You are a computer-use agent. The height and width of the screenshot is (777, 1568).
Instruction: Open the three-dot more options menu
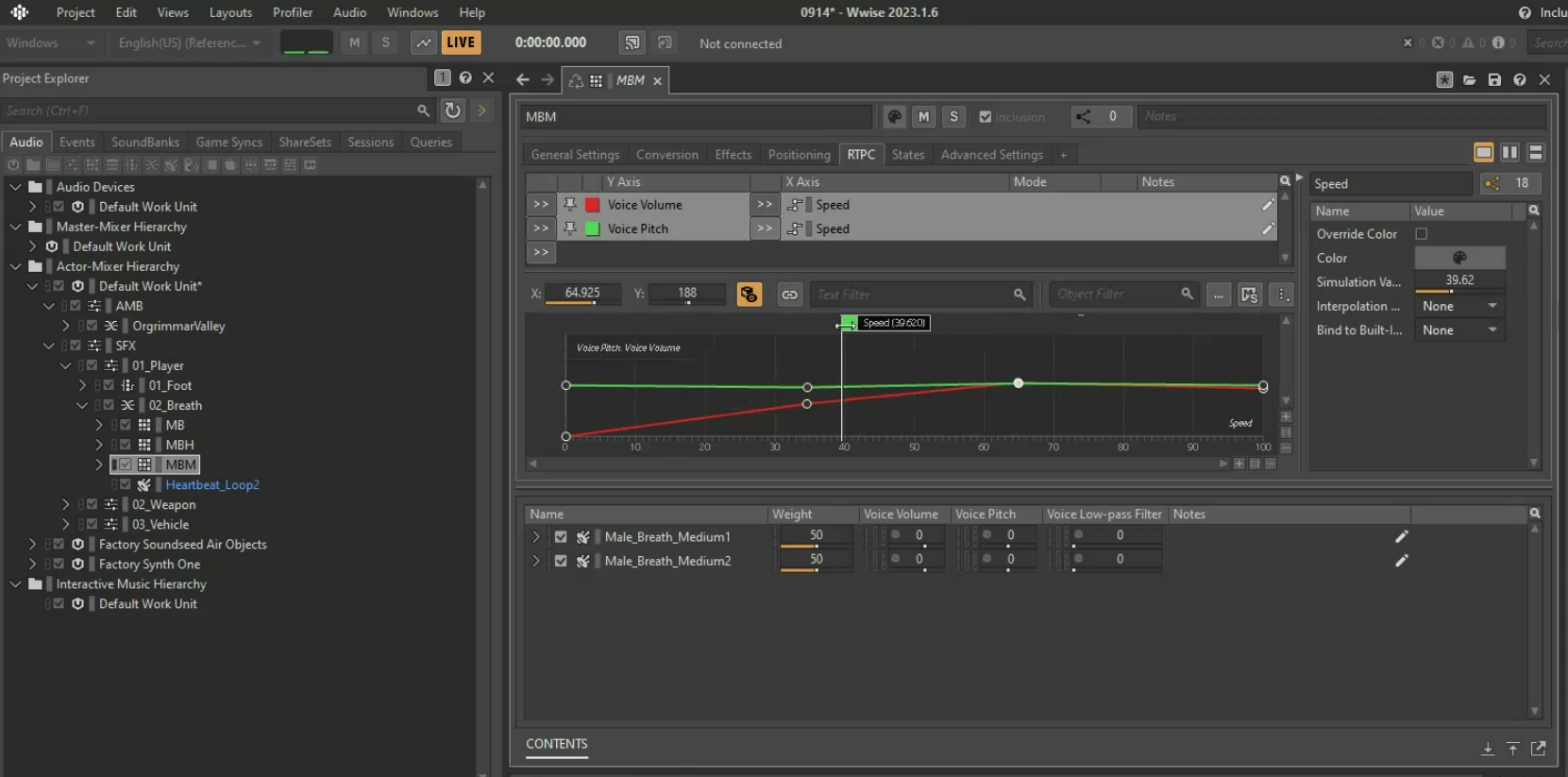[x=1283, y=295]
